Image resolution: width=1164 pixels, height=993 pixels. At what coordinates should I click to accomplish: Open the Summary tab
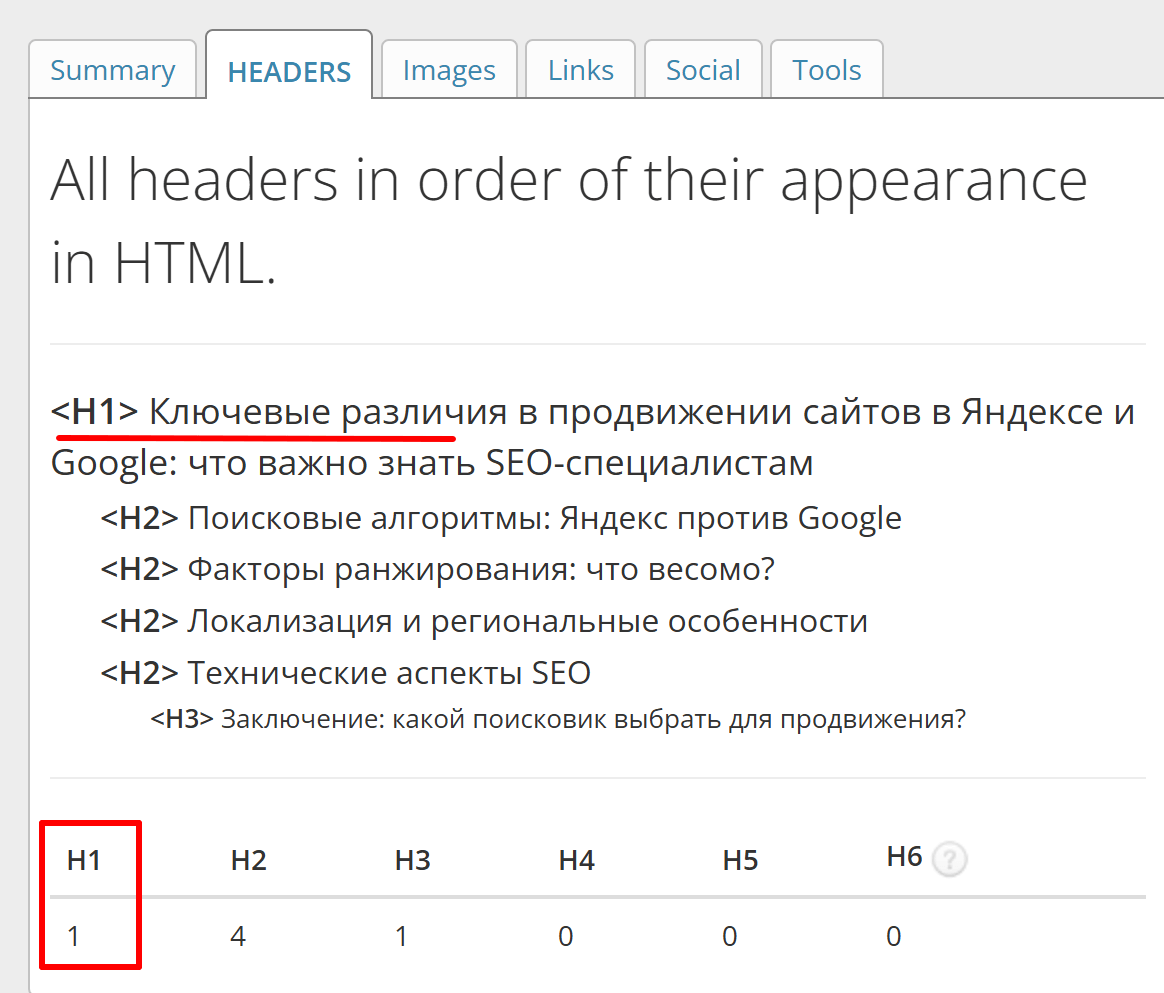tap(112, 70)
